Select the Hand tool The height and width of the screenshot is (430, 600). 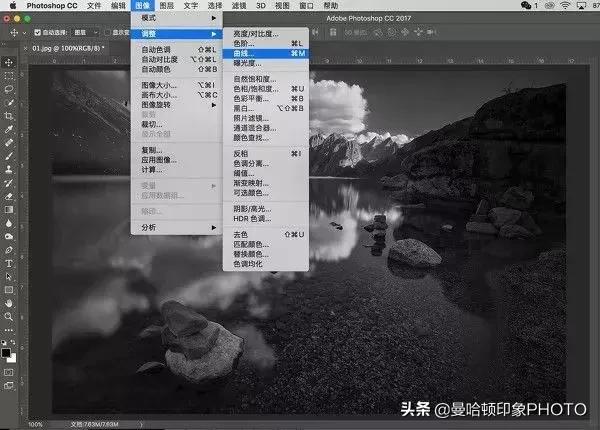pos(9,303)
